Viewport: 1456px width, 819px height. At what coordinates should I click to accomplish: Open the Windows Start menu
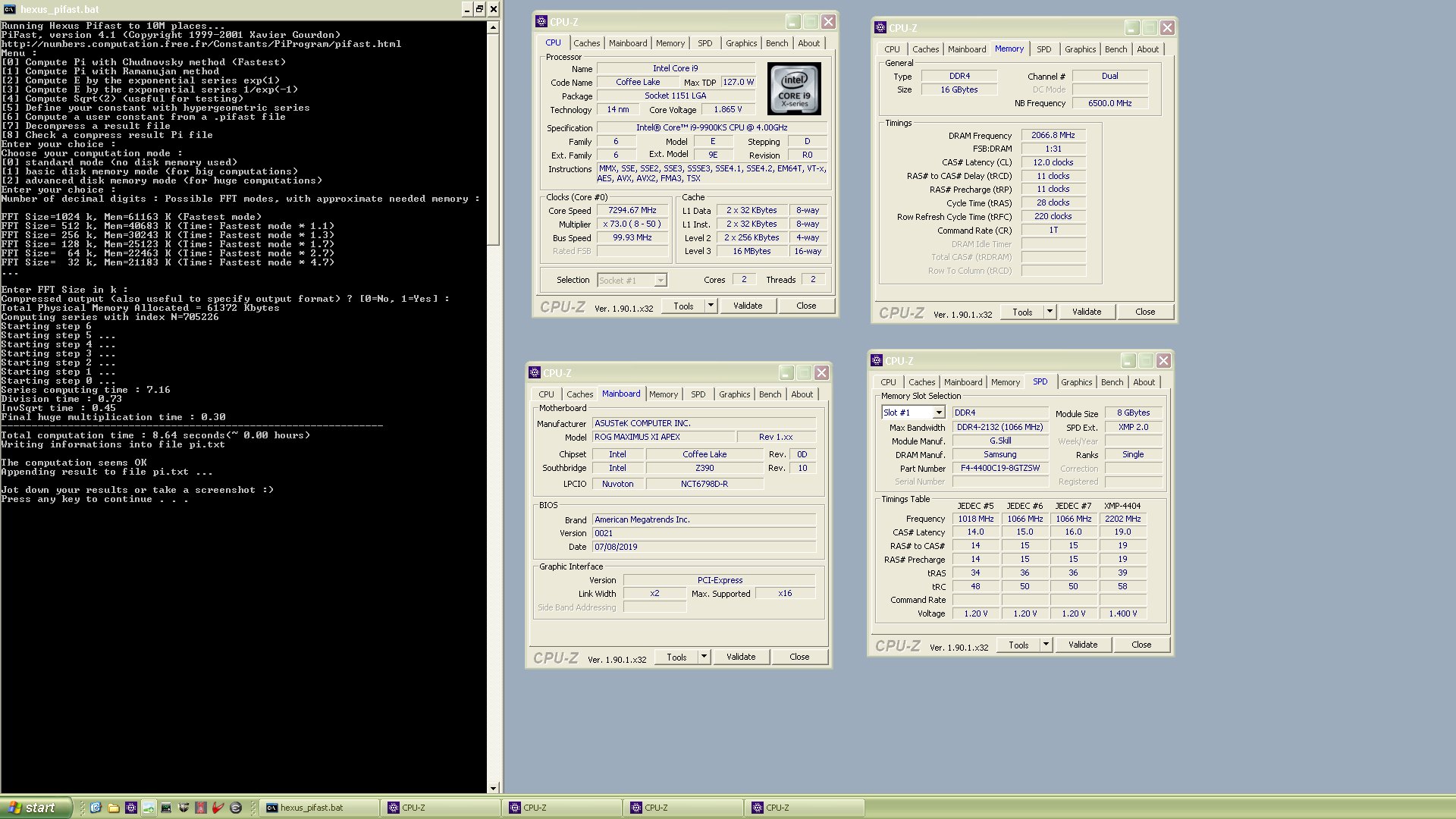click(x=36, y=808)
